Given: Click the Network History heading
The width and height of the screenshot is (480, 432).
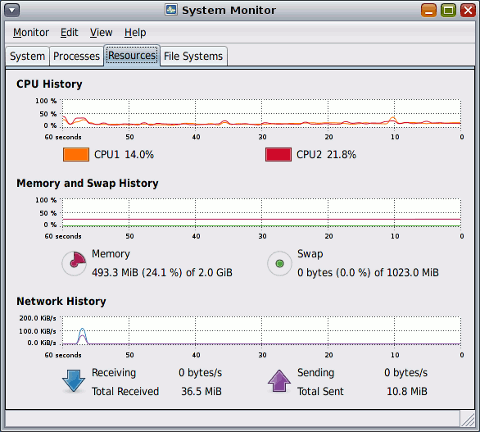Looking at the screenshot, I should (61, 301).
